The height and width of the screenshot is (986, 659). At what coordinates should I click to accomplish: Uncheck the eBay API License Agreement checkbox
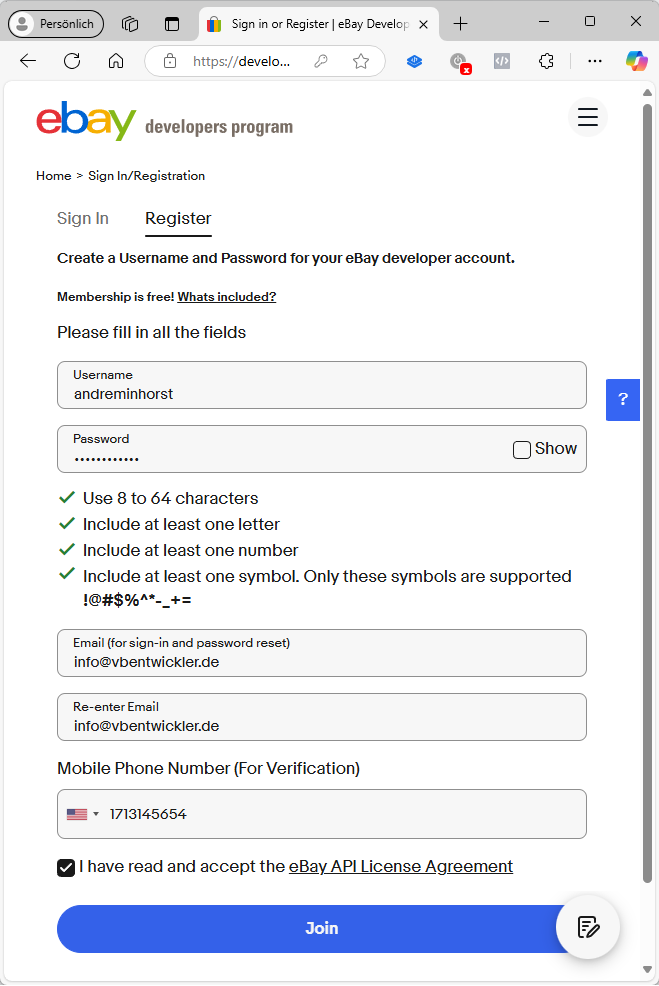coord(66,867)
